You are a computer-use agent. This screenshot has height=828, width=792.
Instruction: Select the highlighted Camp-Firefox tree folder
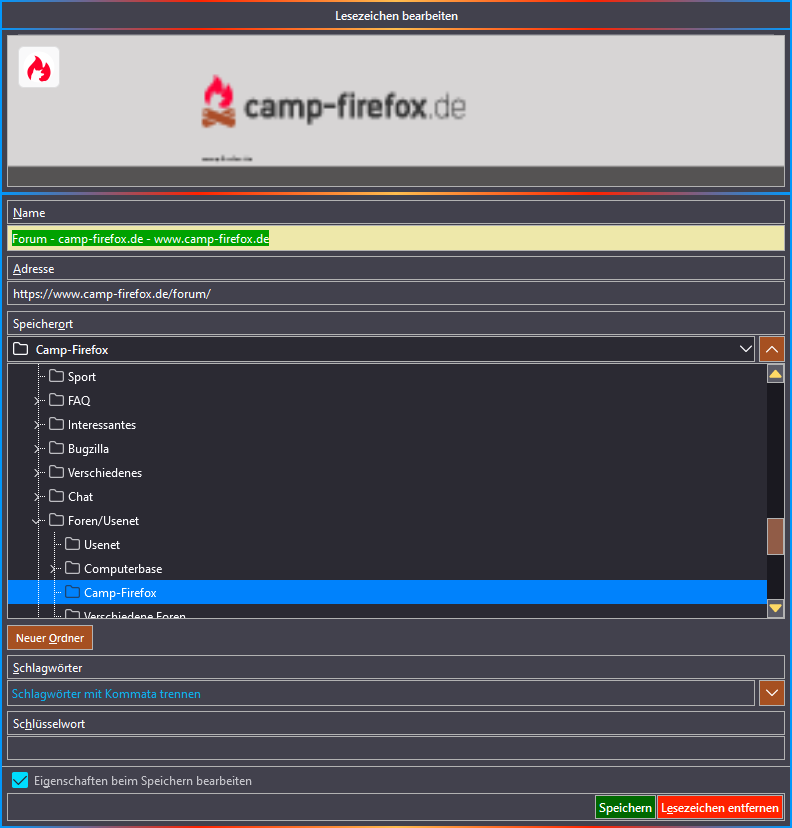tap(387, 592)
